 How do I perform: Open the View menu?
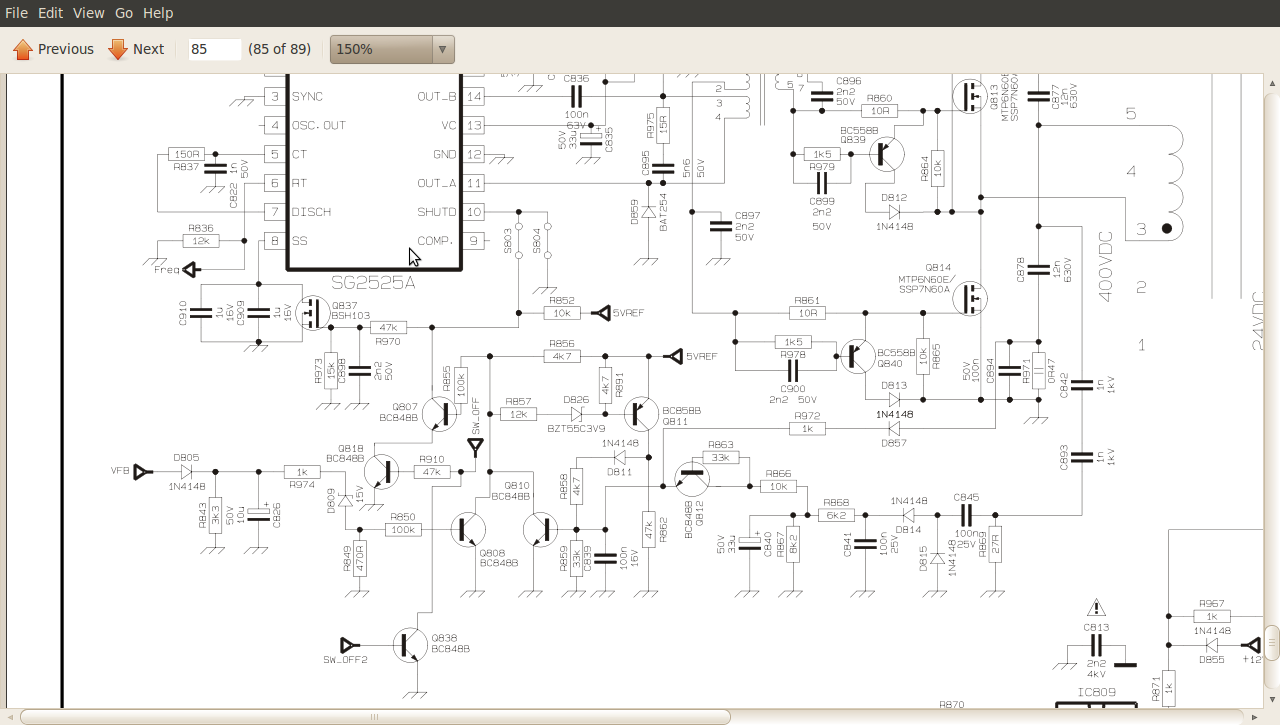(x=88, y=13)
